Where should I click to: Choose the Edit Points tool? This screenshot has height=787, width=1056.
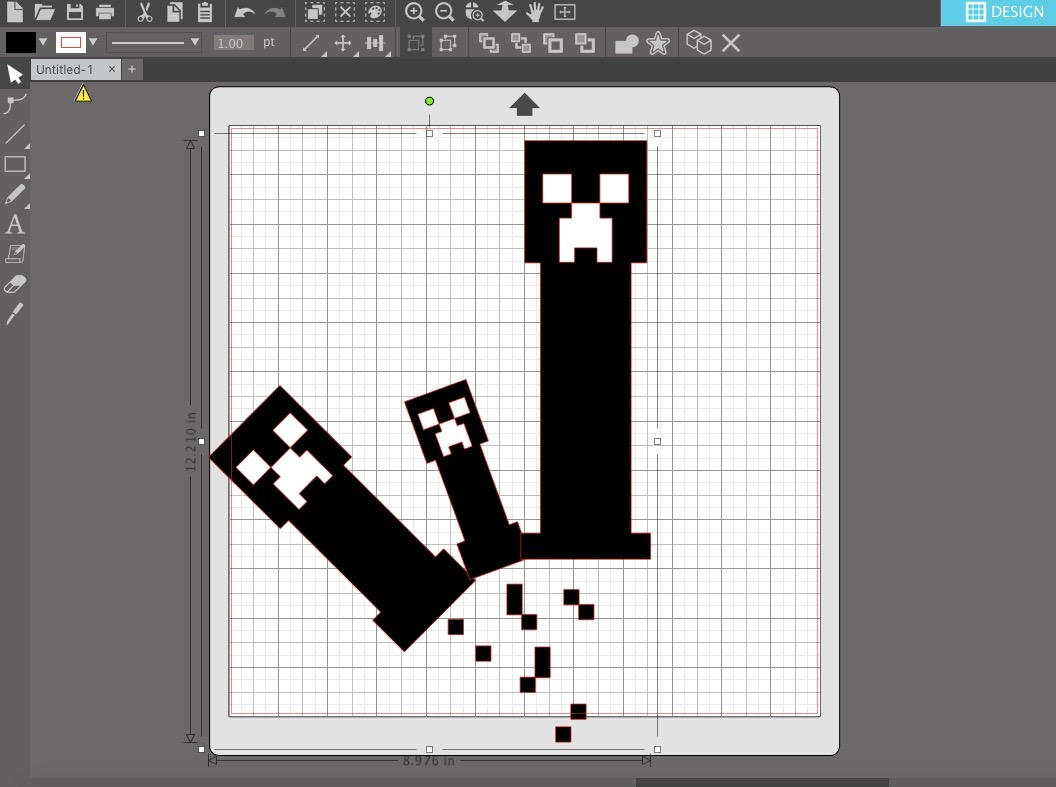[x=15, y=104]
